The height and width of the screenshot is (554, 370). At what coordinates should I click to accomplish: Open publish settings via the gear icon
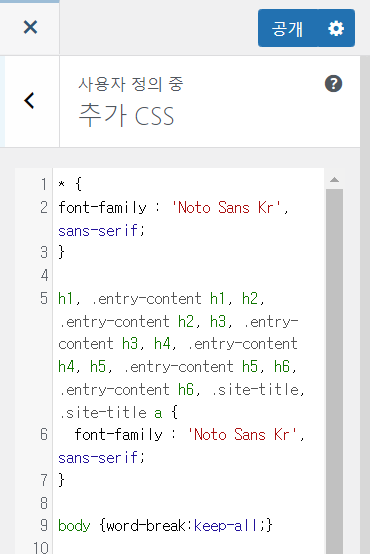tap(336, 28)
